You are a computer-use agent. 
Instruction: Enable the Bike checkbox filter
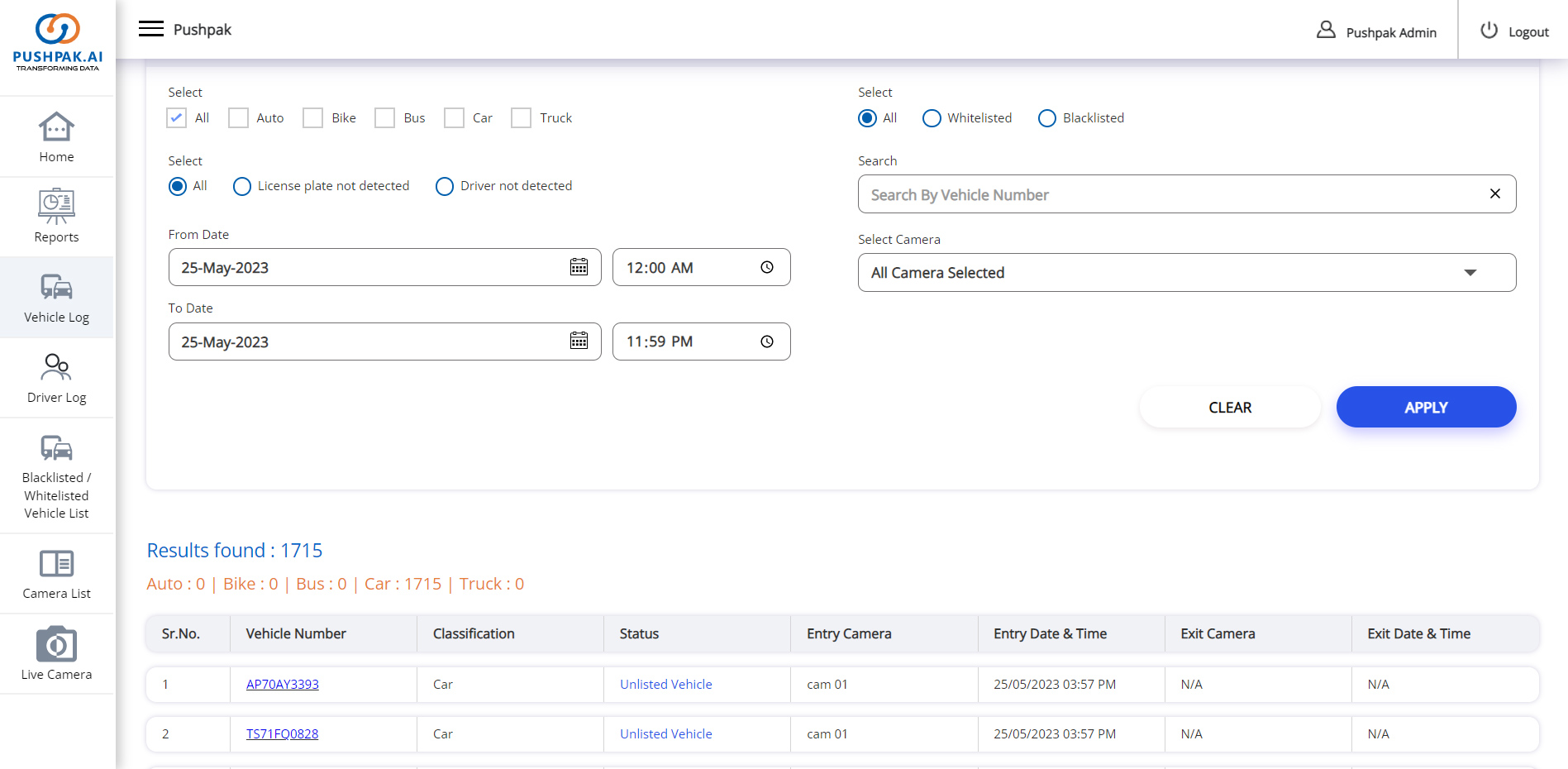click(312, 118)
